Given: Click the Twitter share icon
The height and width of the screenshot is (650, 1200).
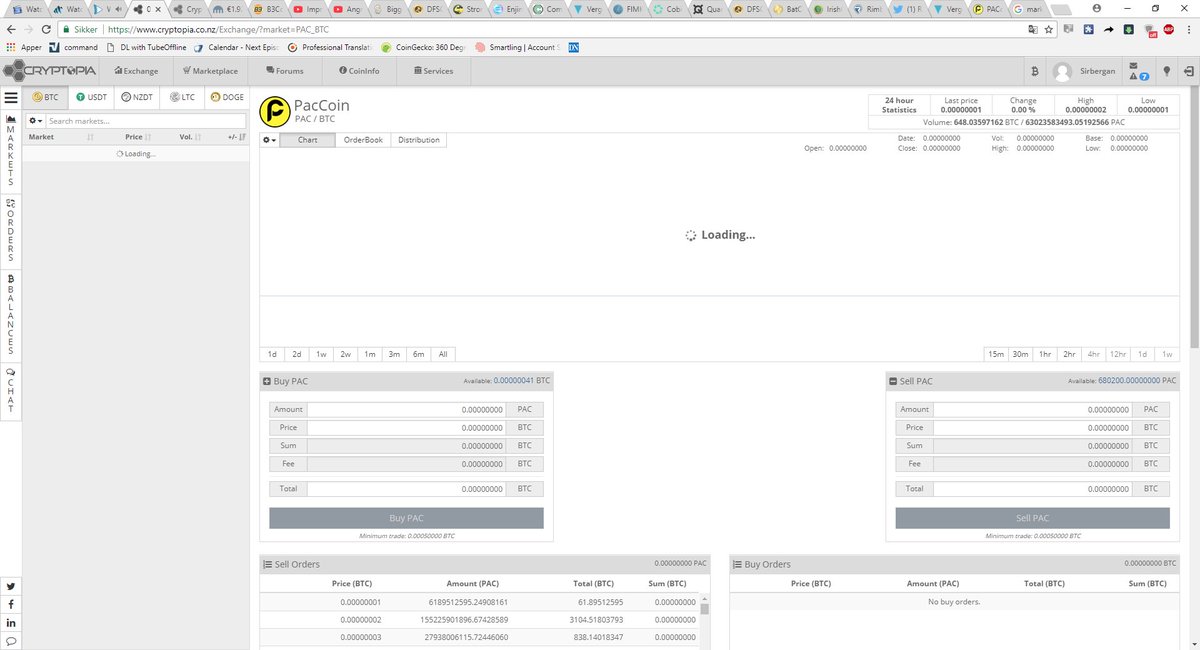Looking at the screenshot, I should tap(11, 586).
